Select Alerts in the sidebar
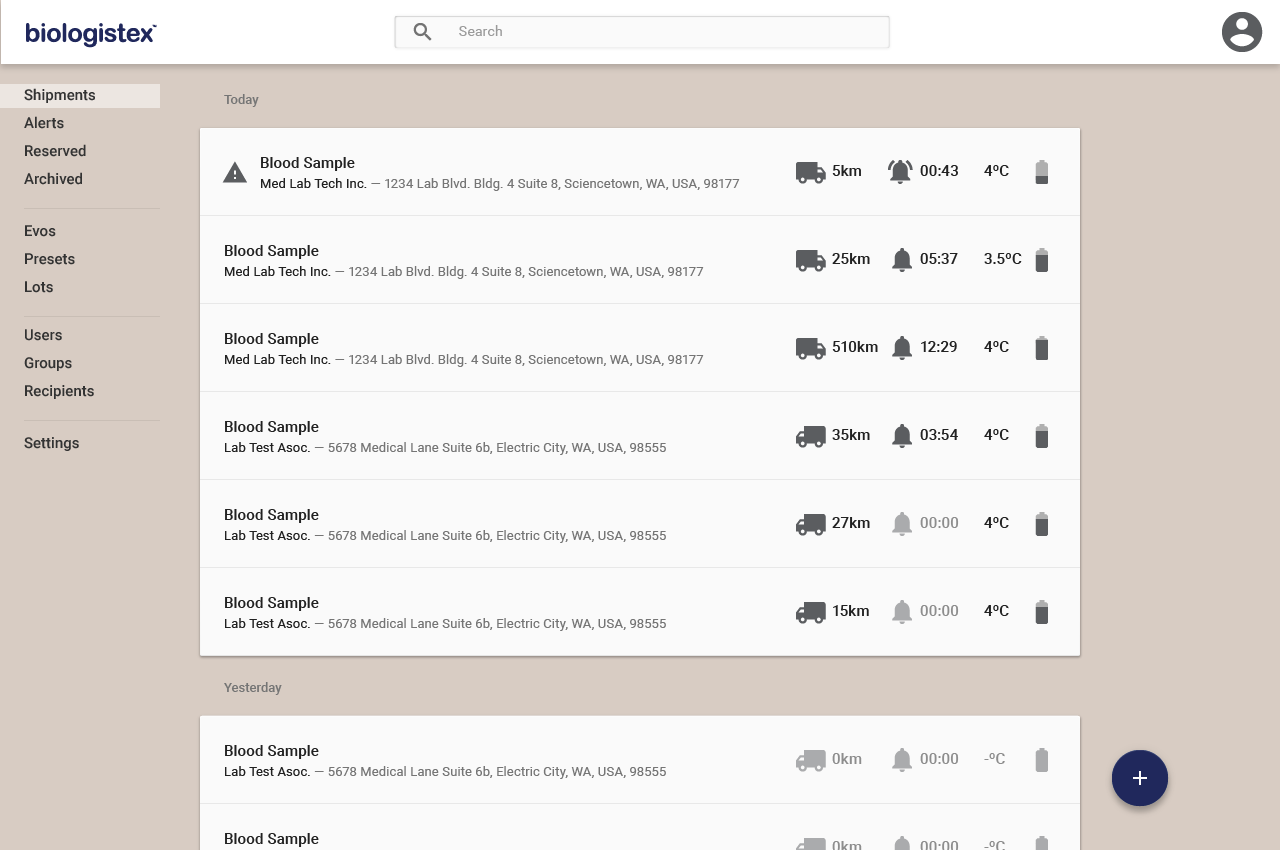1280x850 pixels. pos(44,123)
